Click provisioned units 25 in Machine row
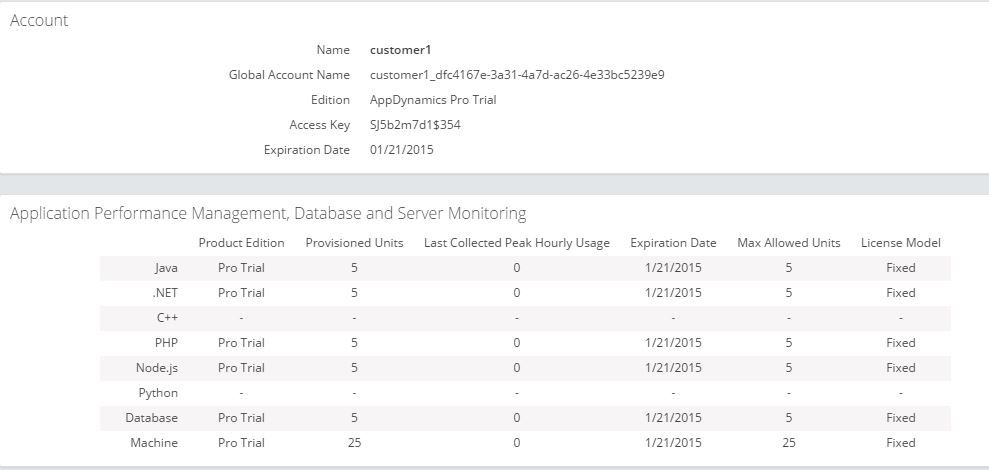Image resolution: width=989 pixels, height=470 pixels. click(x=354, y=443)
